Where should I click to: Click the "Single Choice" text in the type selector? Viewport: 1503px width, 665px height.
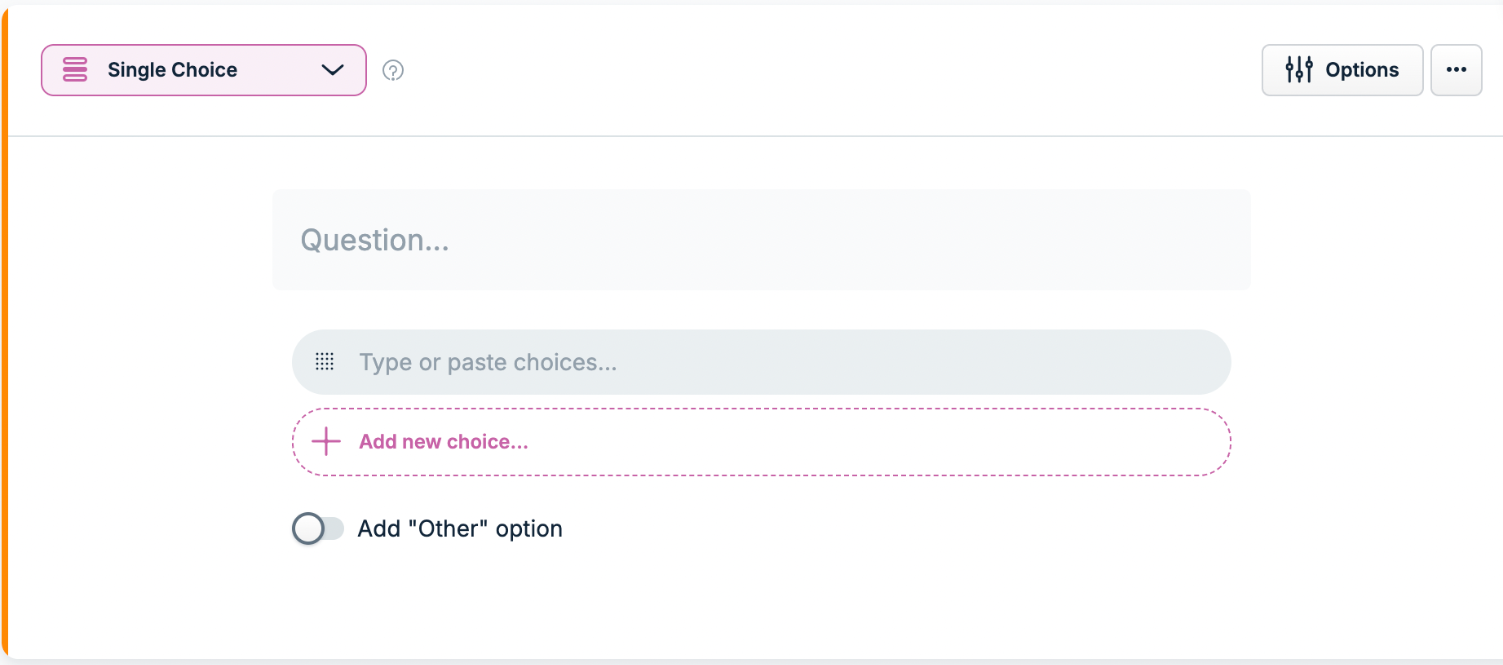[x=173, y=70]
